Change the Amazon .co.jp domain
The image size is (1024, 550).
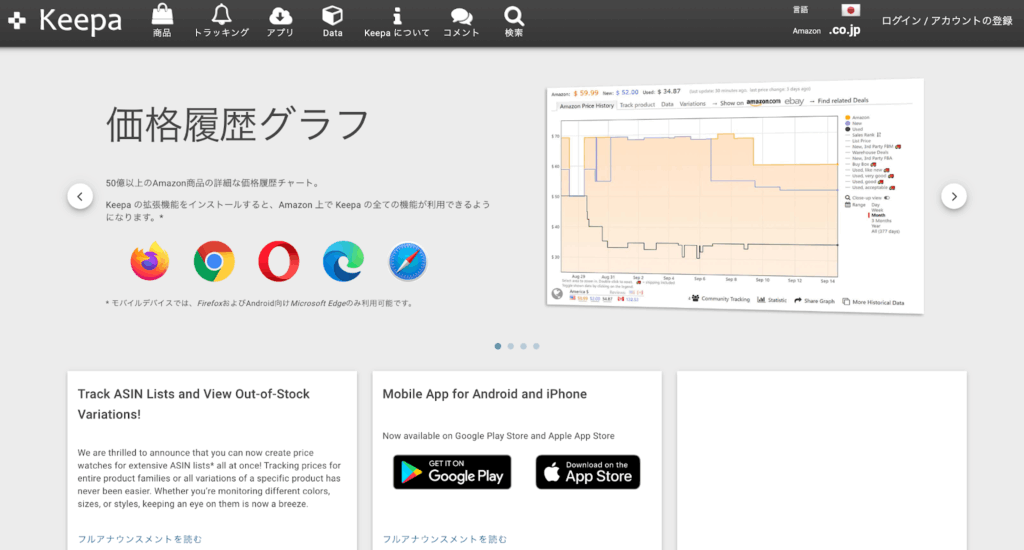tap(844, 30)
